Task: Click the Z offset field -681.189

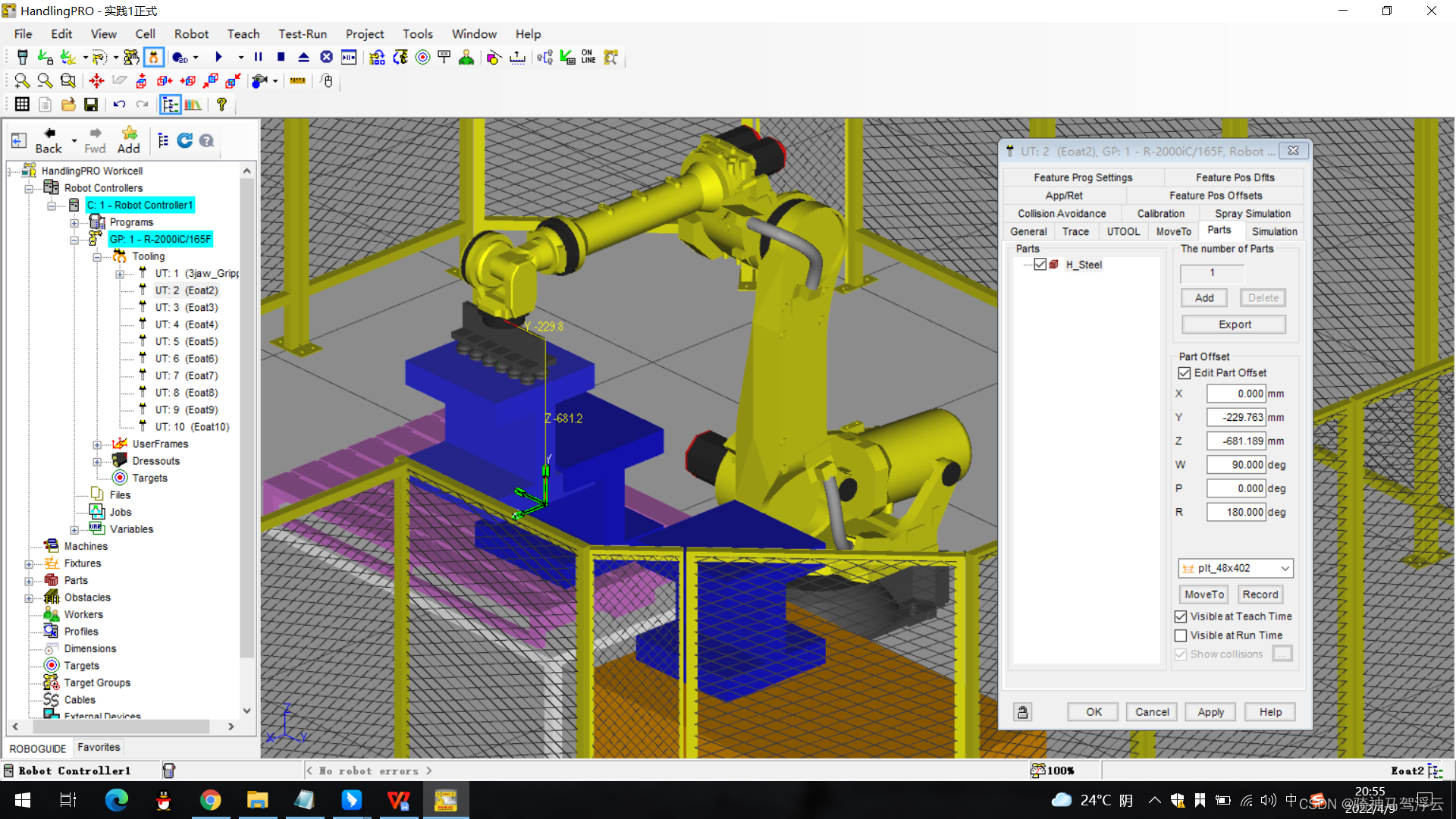Action: [1236, 441]
